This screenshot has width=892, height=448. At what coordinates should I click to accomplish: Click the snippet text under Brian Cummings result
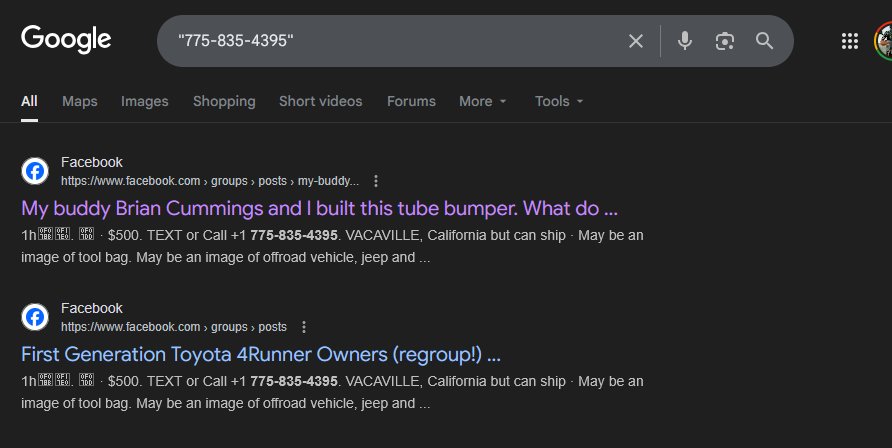pos(332,246)
